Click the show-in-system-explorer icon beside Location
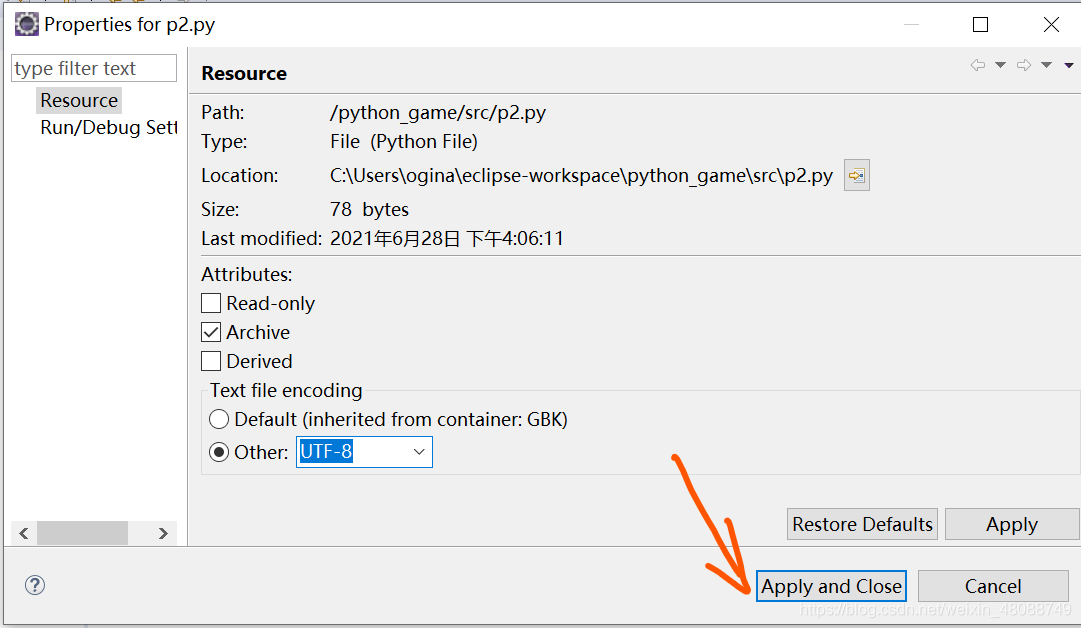 point(856,175)
